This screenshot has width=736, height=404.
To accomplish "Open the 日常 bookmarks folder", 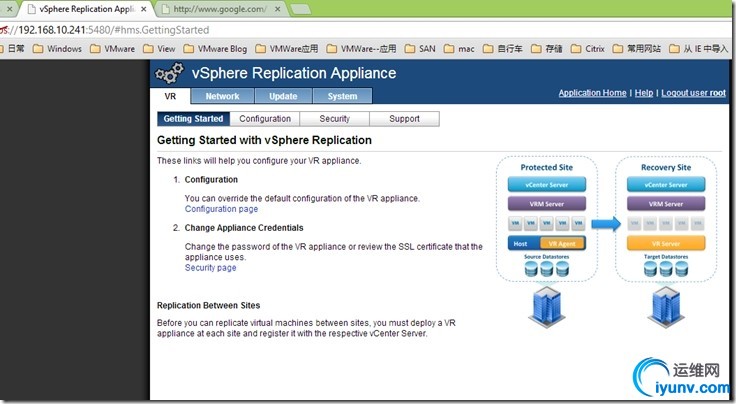I will pyautogui.click(x=12, y=49).
